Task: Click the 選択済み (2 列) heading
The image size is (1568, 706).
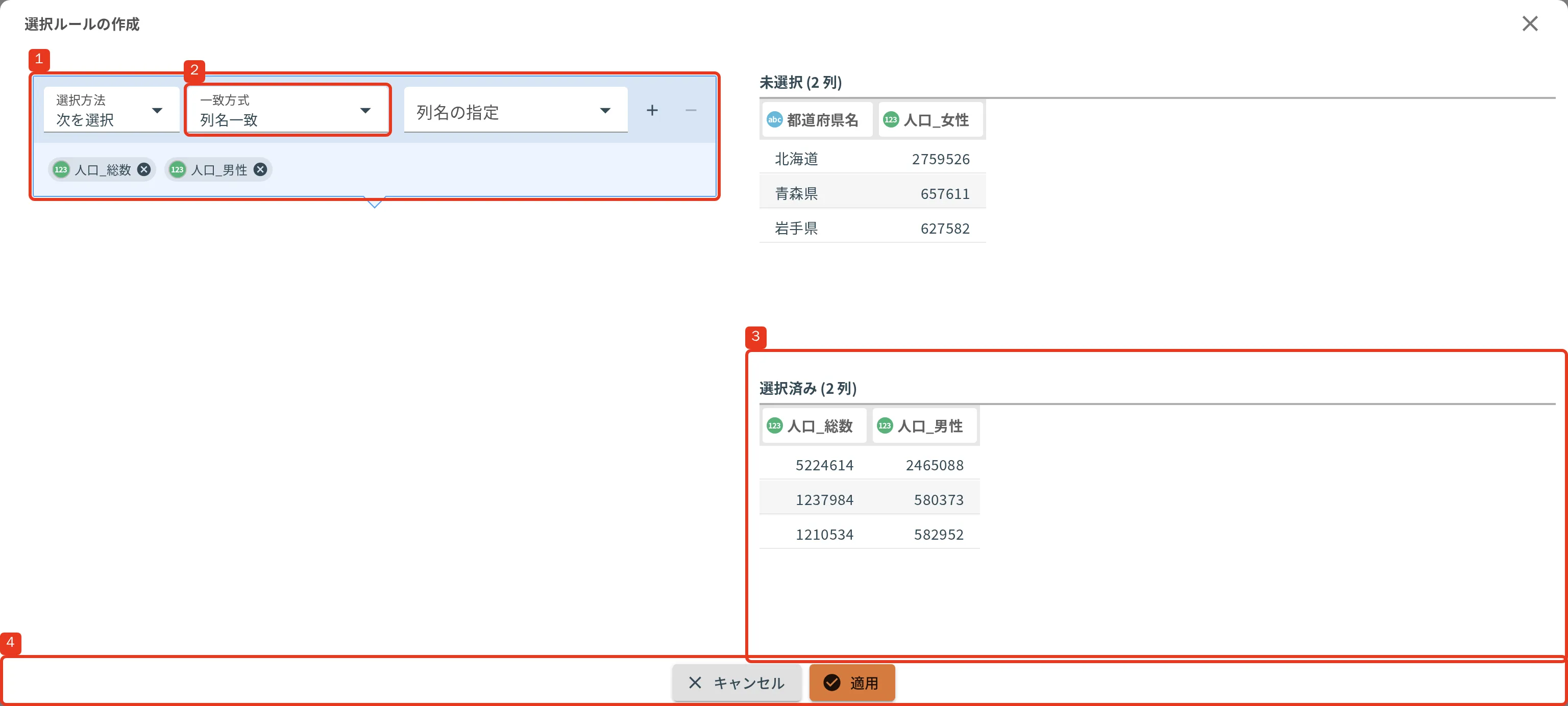Action: (x=808, y=388)
